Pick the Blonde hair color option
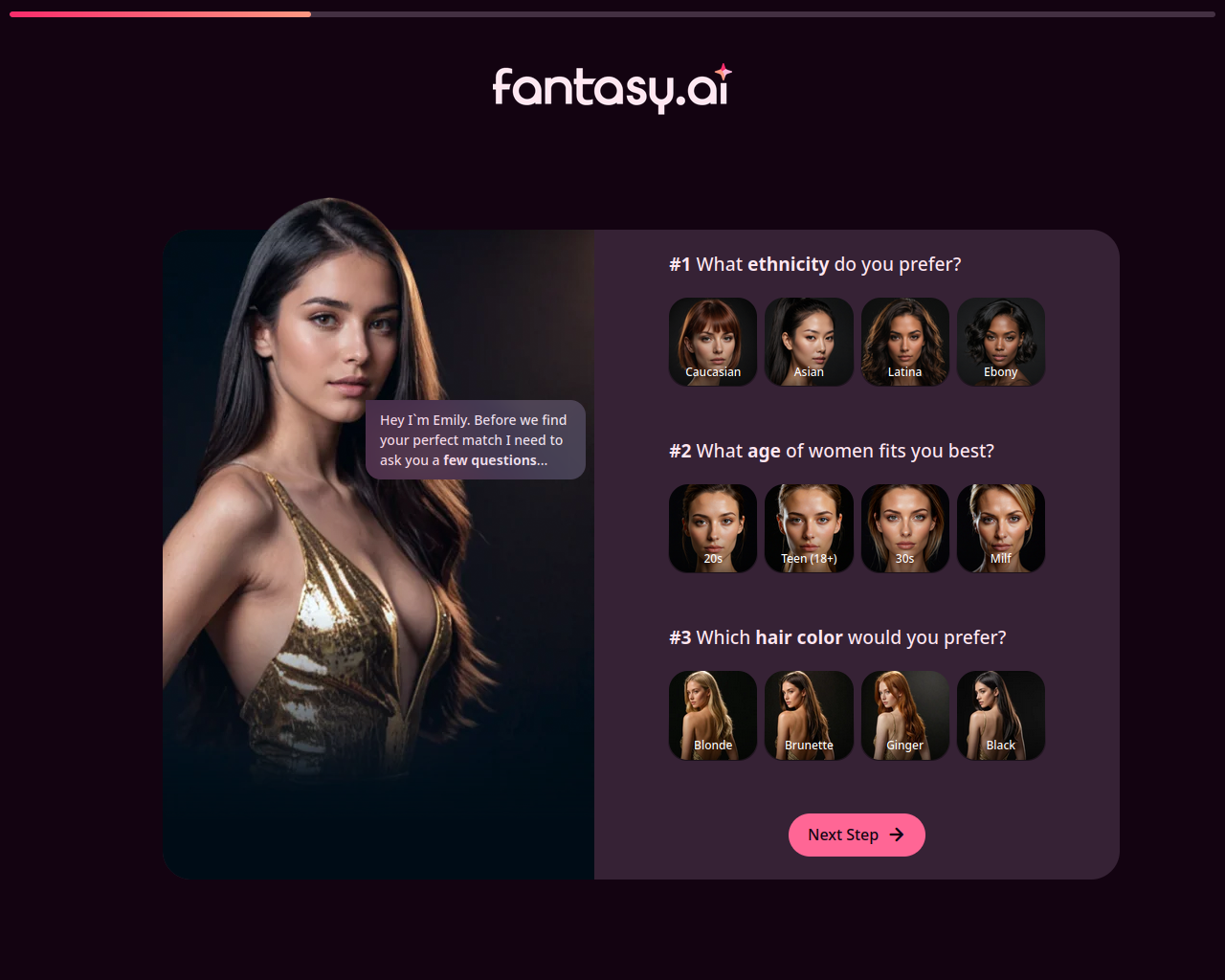The width and height of the screenshot is (1225, 980). (713, 715)
